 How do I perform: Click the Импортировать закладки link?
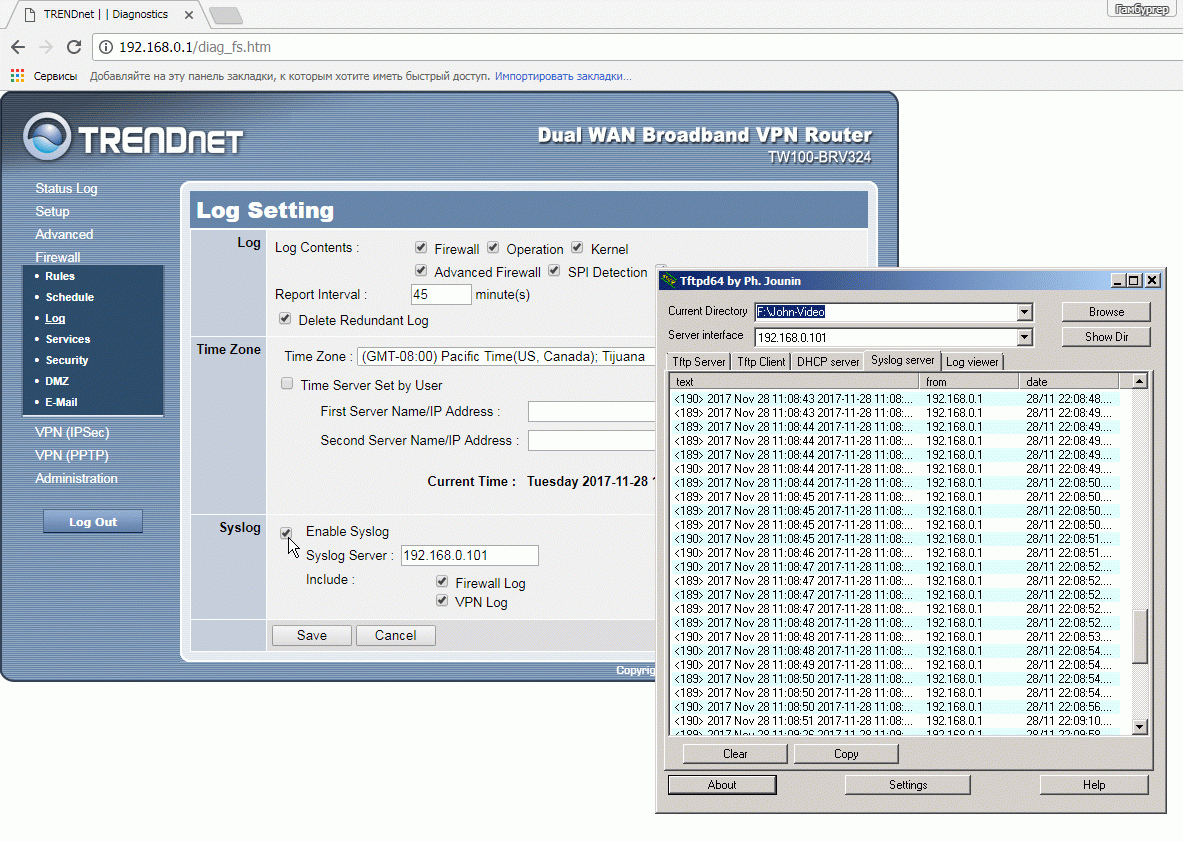563,76
